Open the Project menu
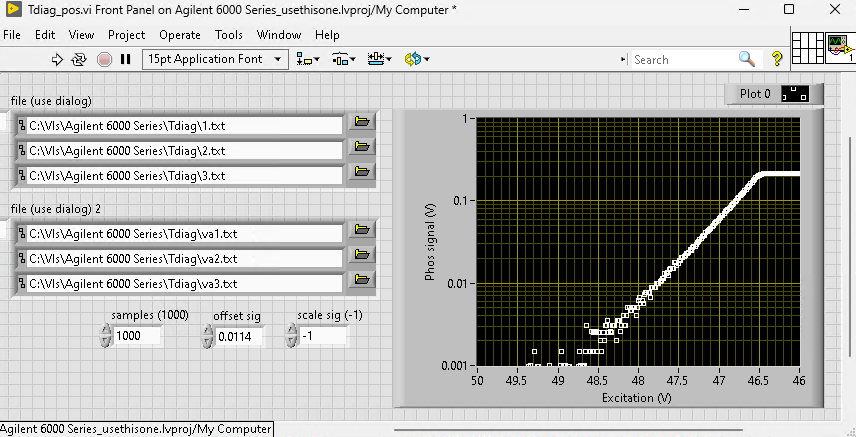Image resolution: width=856 pixels, height=437 pixels. 126,35
